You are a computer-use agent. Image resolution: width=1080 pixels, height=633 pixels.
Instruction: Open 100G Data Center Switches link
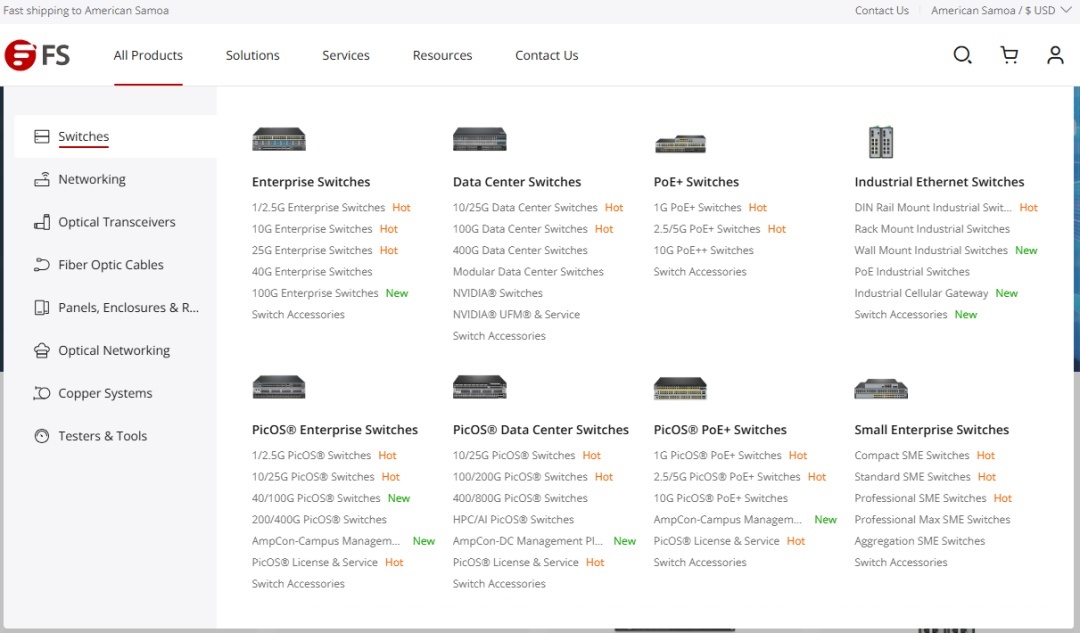point(519,229)
